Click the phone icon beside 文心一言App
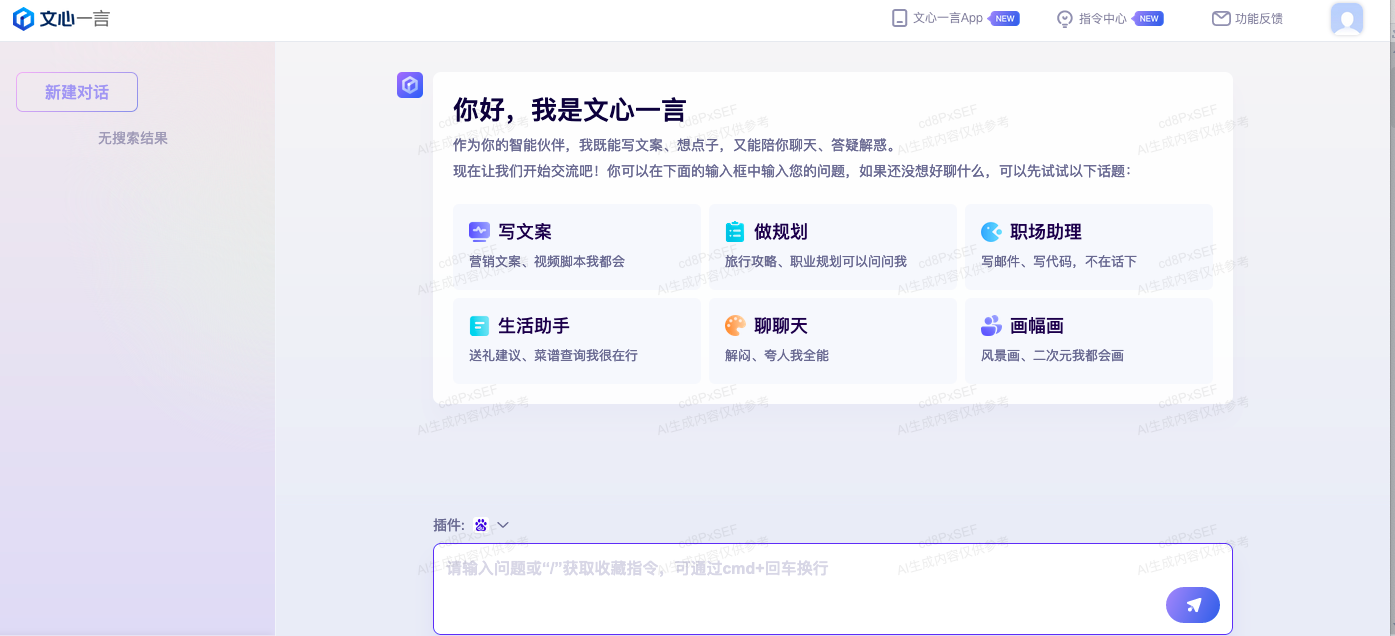This screenshot has width=1395, height=636. 899,18
